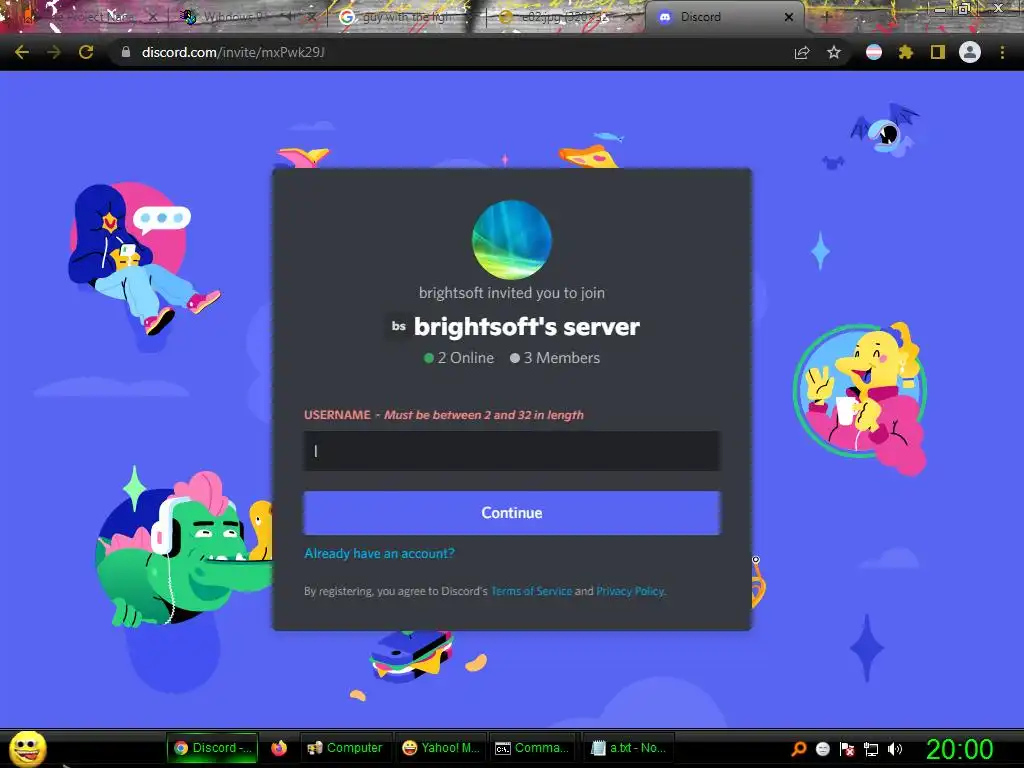This screenshot has height=768, width=1024.
Task: Share this page using the share icon
Action: [x=802, y=52]
